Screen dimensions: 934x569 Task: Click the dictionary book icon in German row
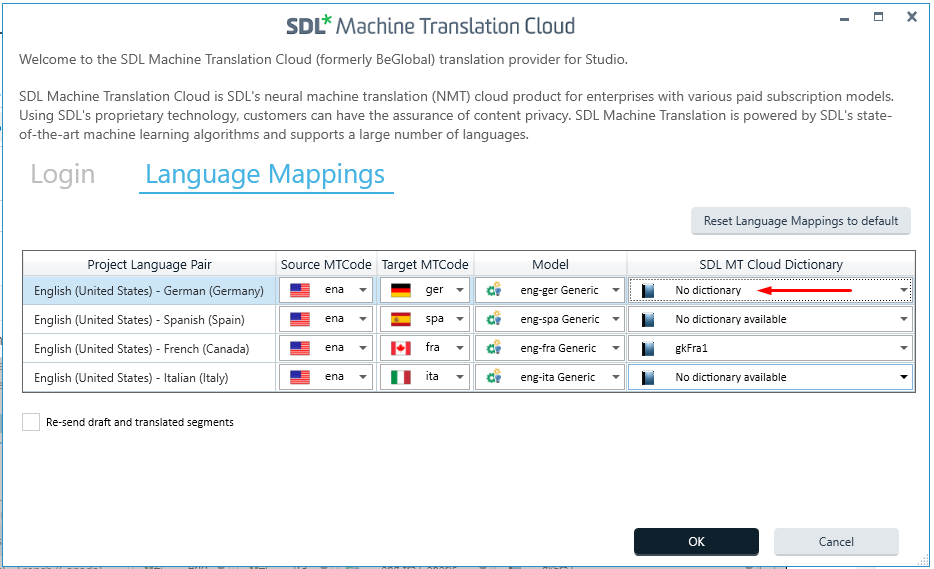(648, 291)
